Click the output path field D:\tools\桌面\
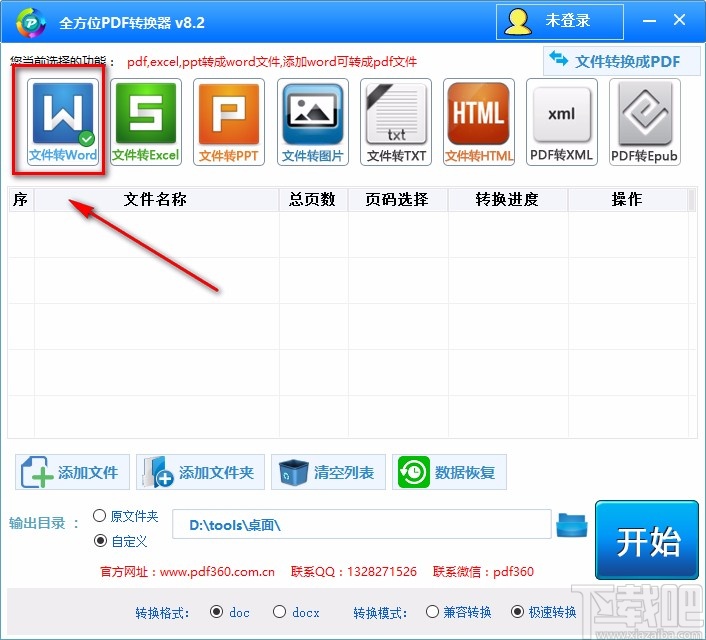 pyautogui.click(x=362, y=524)
